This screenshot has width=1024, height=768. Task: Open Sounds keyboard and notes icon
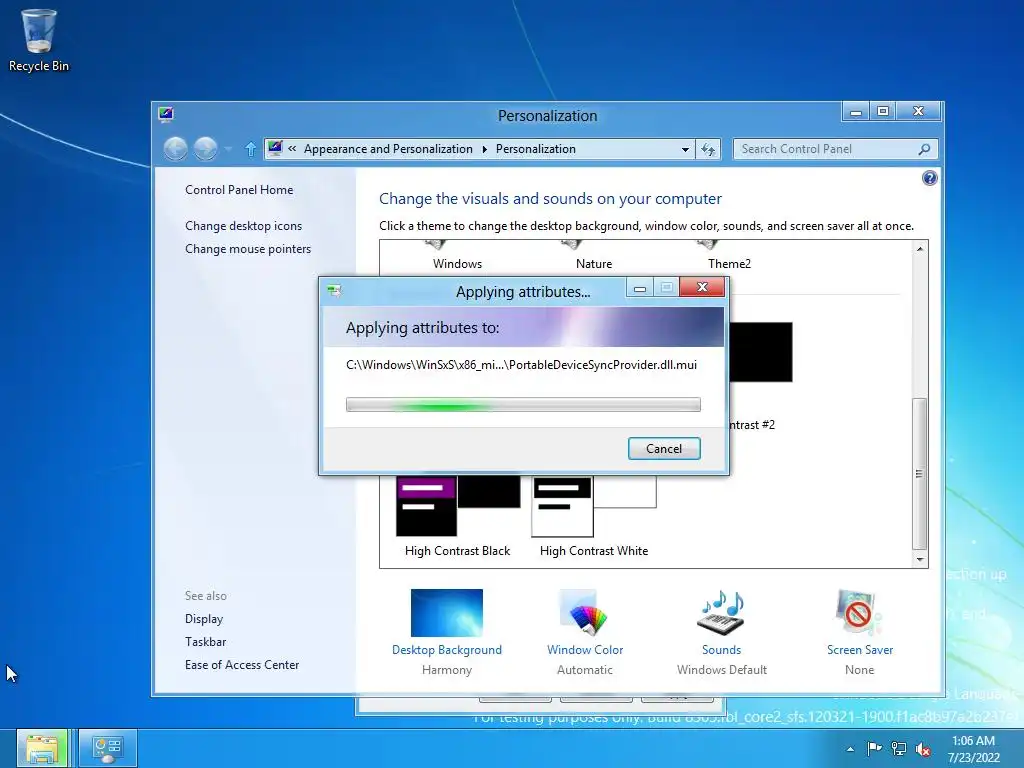pyautogui.click(x=722, y=613)
